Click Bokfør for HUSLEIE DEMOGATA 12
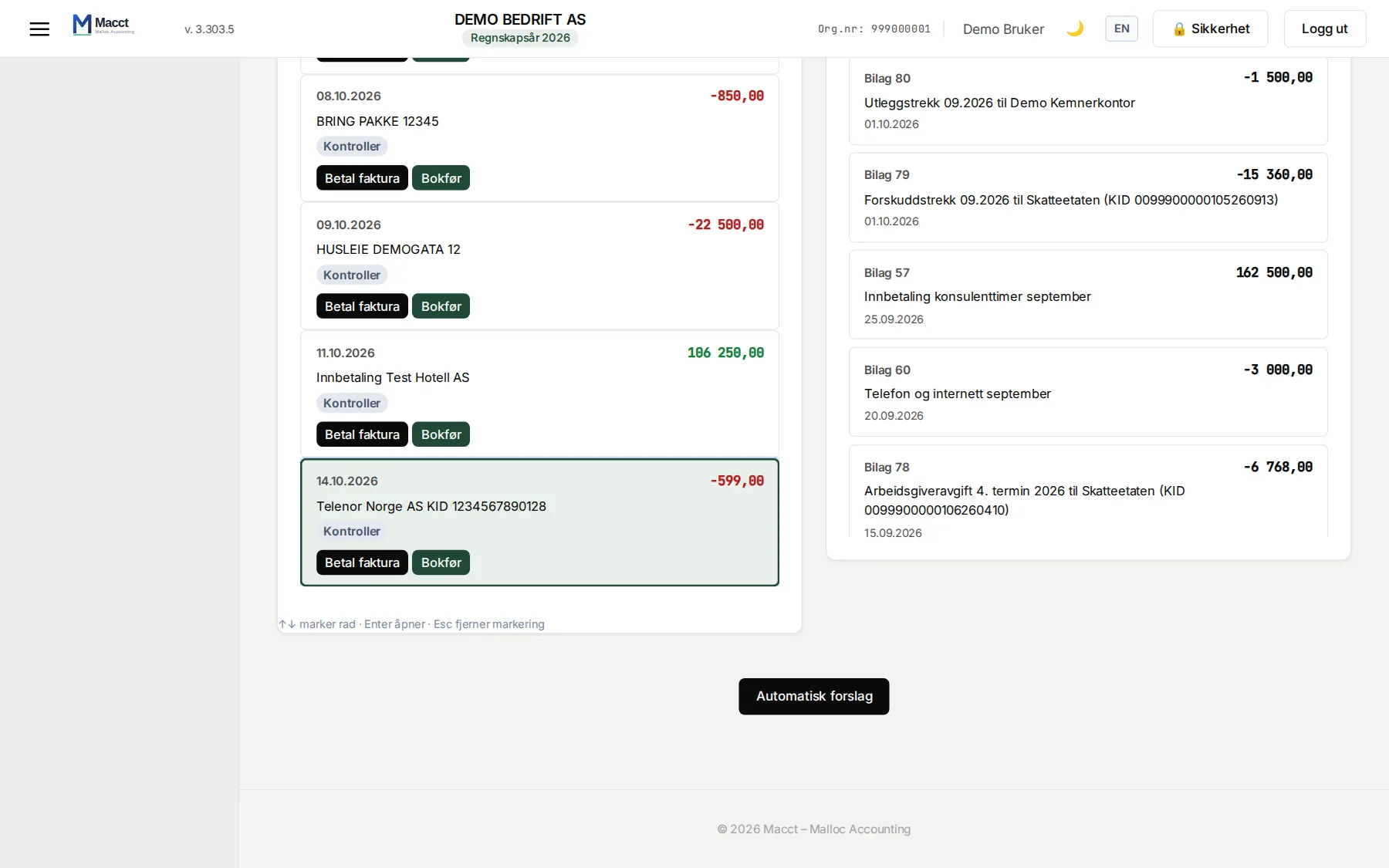This screenshot has width=1389, height=868. pyautogui.click(x=441, y=306)
